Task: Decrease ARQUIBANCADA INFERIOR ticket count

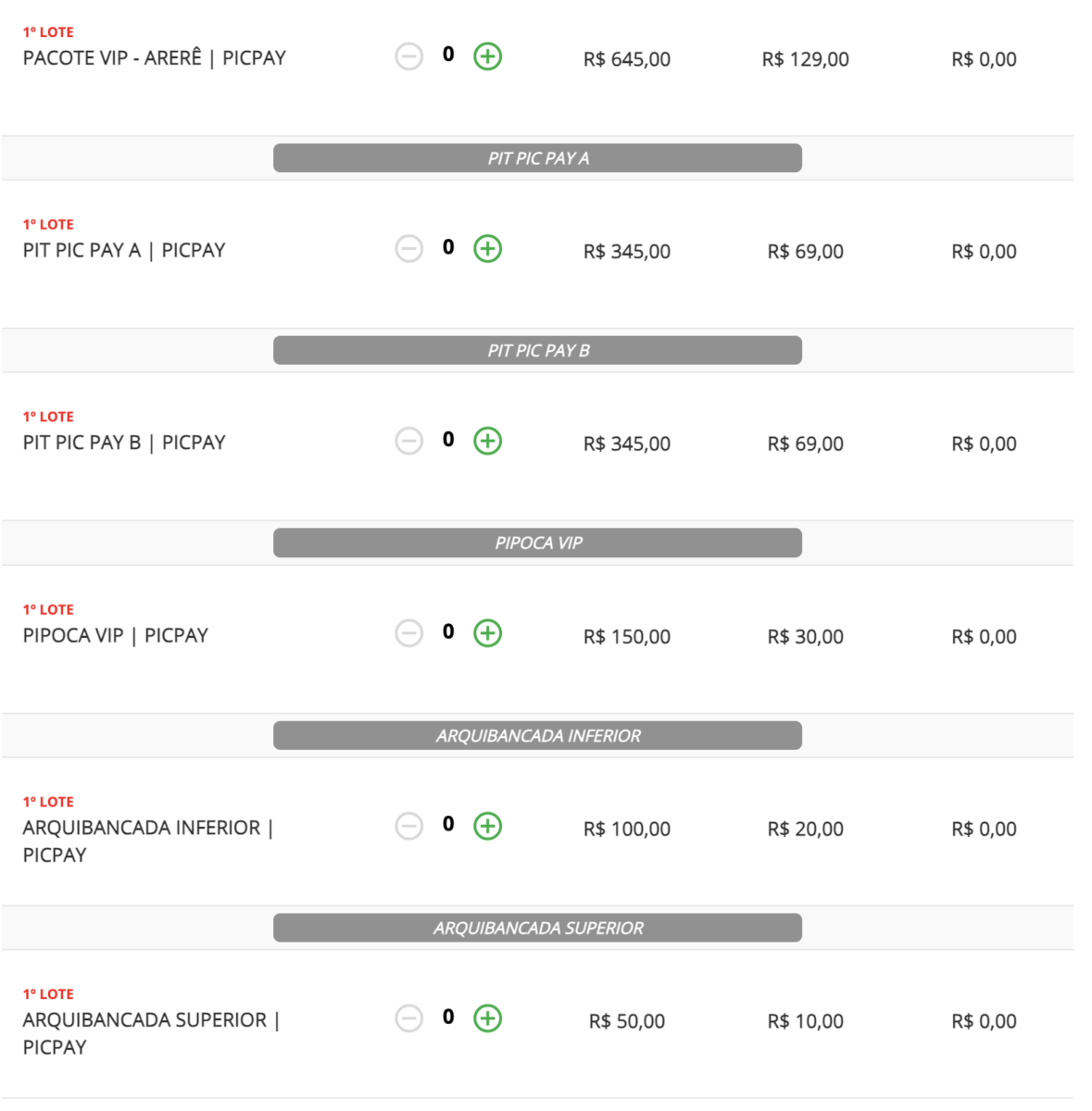Action: (x=408, y=826)
